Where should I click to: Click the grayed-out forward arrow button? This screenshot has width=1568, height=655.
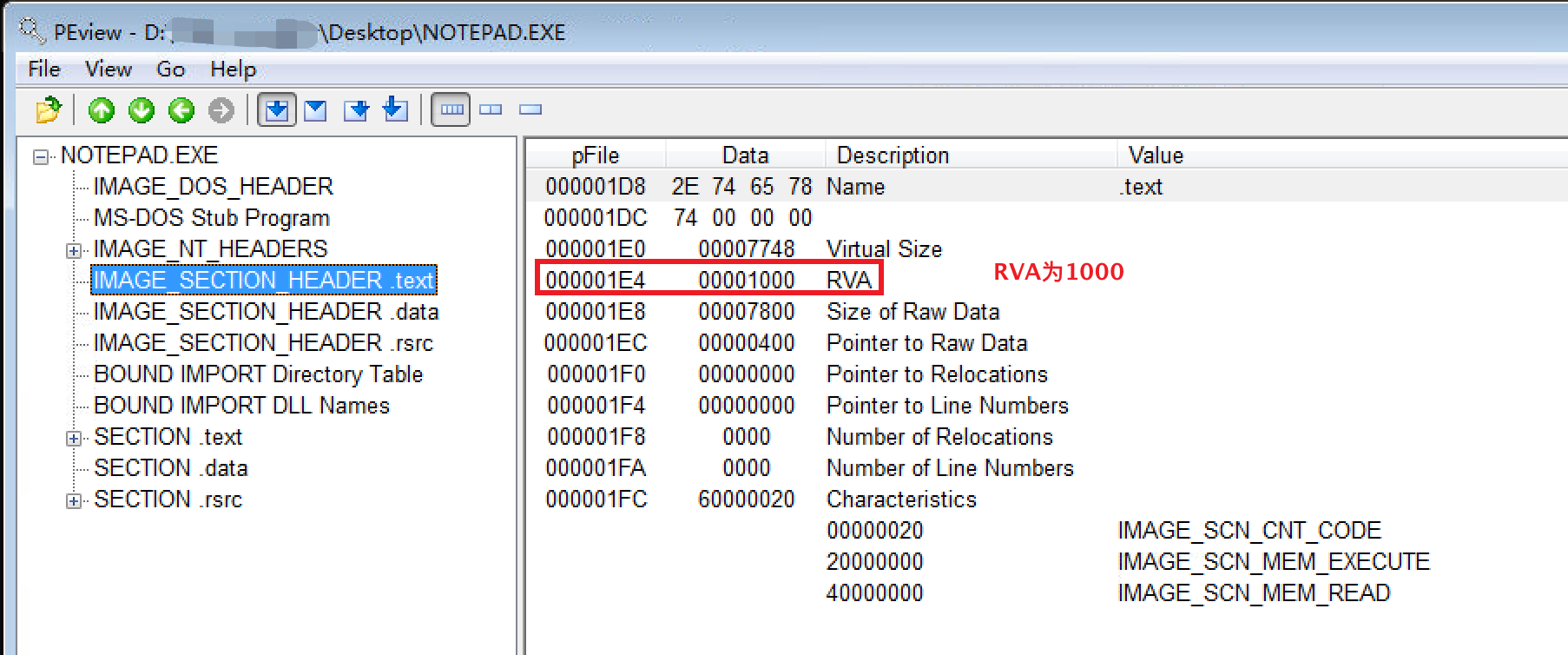tap(221, 110)
